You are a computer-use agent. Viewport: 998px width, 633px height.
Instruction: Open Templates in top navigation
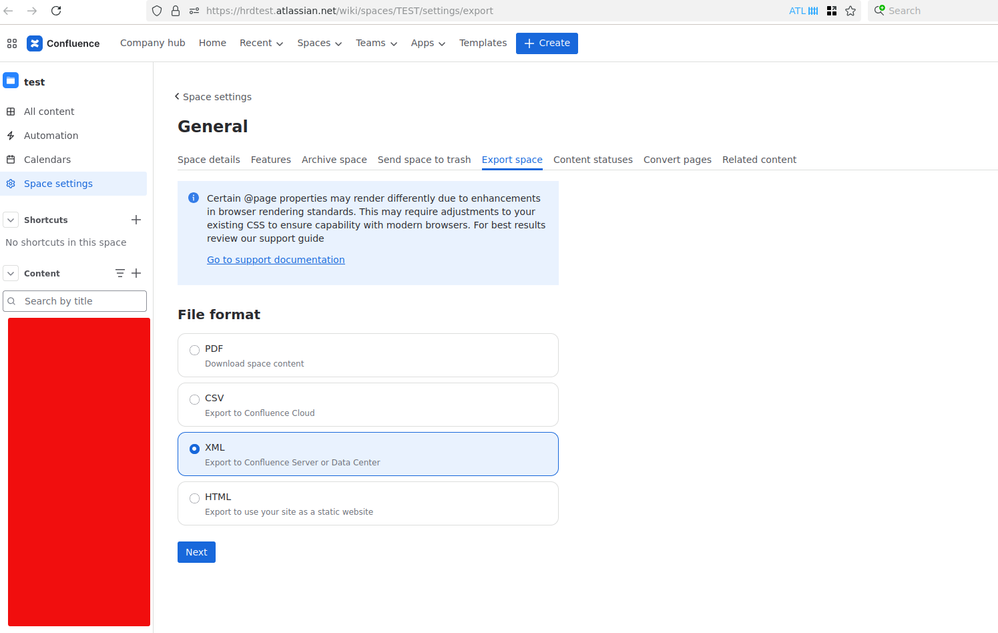click(483, 43)
